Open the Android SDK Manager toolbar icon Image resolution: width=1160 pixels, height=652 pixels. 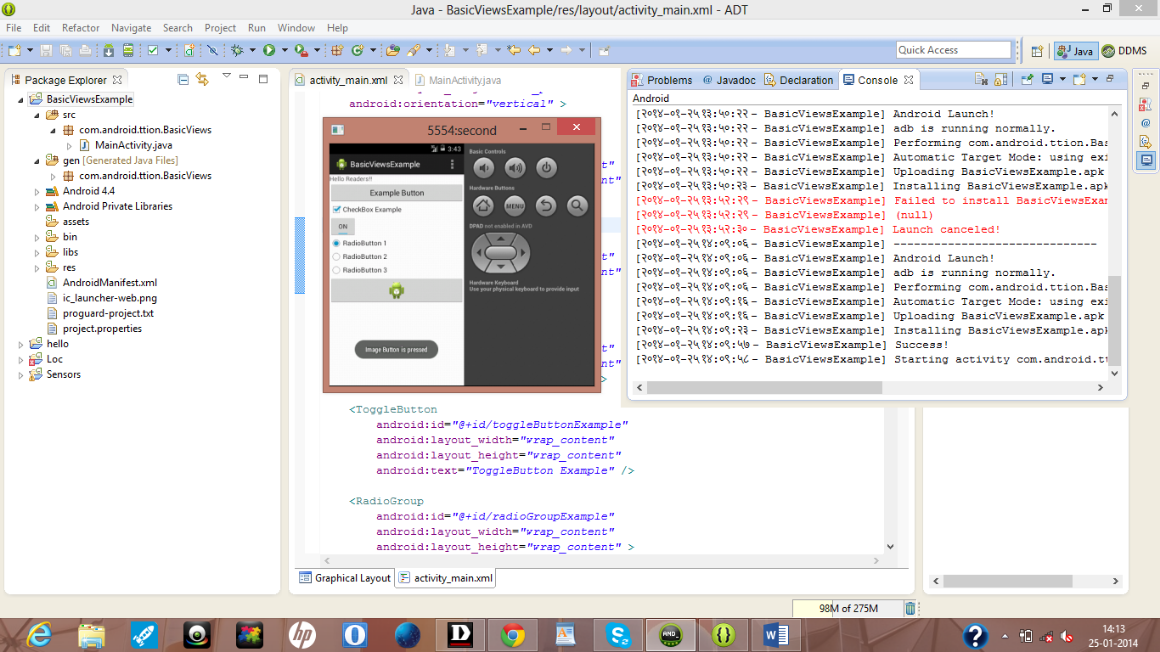[x=109, y=50]
